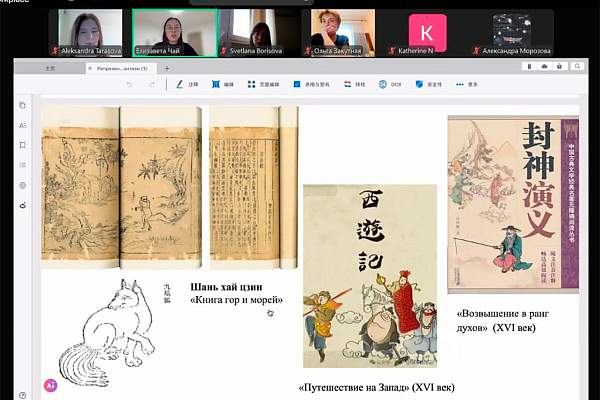600x400 pixels.
Task: Open the annotate (pen) tool
Action: pos(187,84)
